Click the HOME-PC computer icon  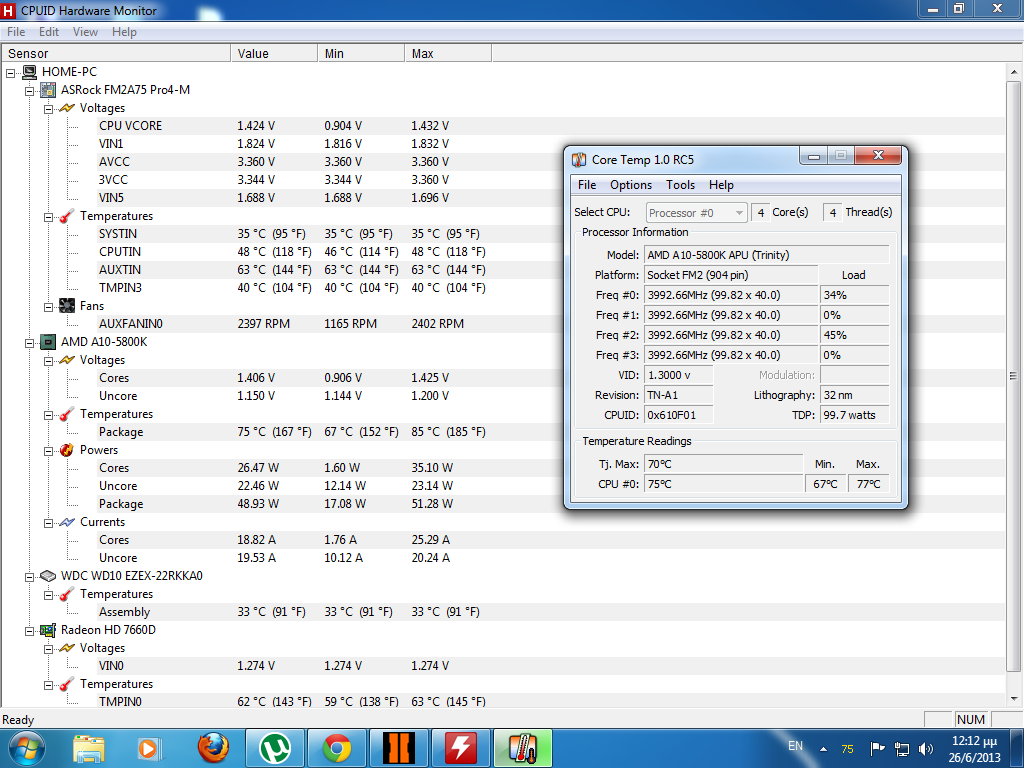tap(29, 72)
